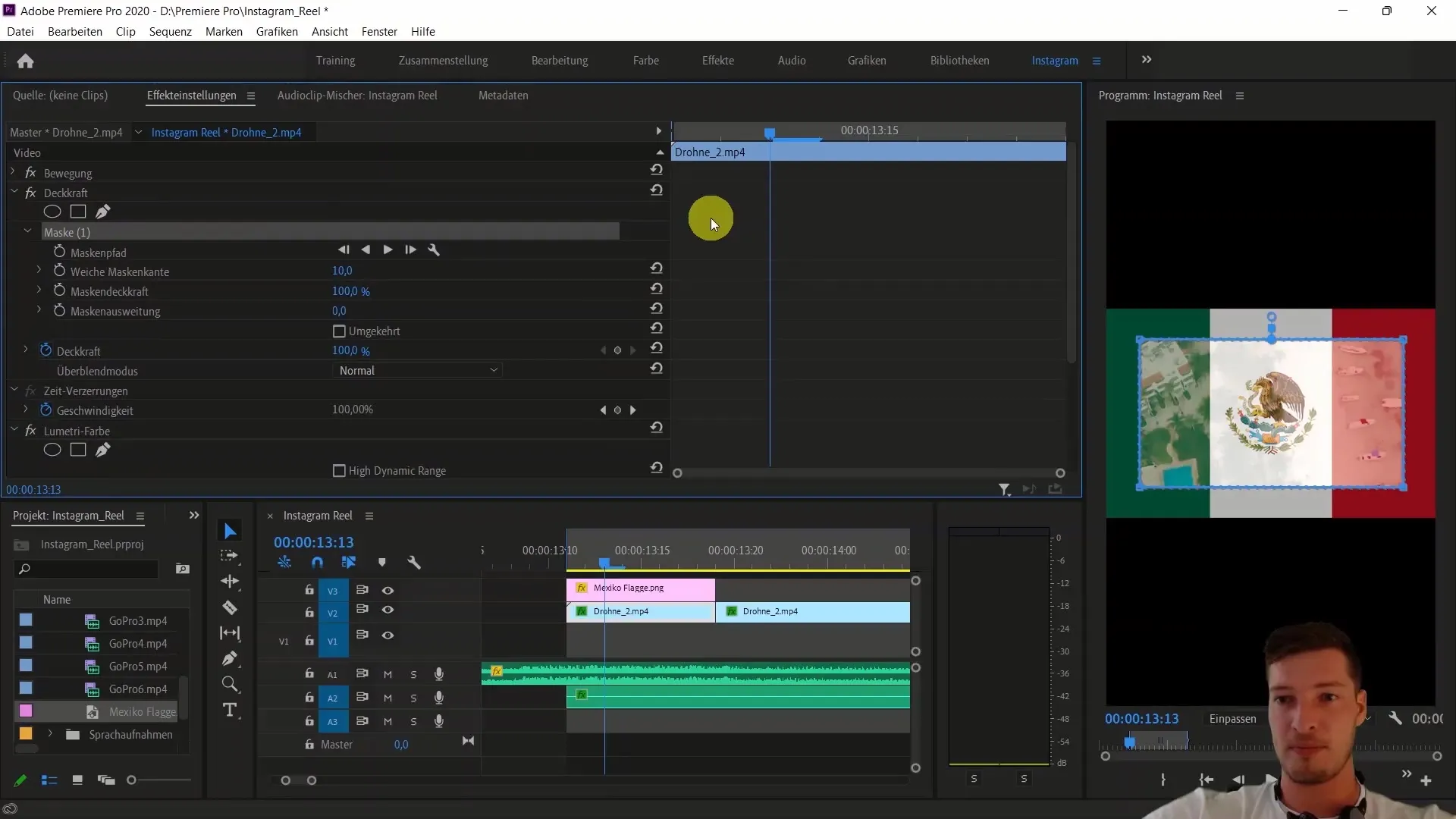Open the Sequenz menu
Image resolution: width=1456 pixels, height=819 pixels.
click(x=170, y=32)
